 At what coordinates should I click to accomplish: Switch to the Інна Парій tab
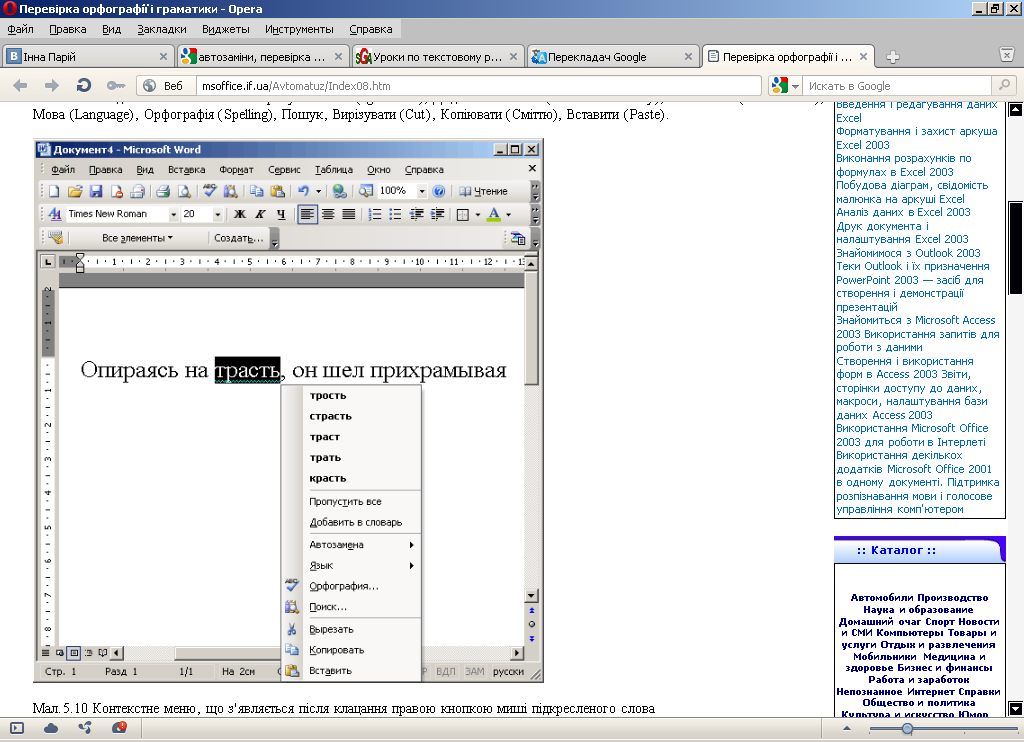[88, 57]
